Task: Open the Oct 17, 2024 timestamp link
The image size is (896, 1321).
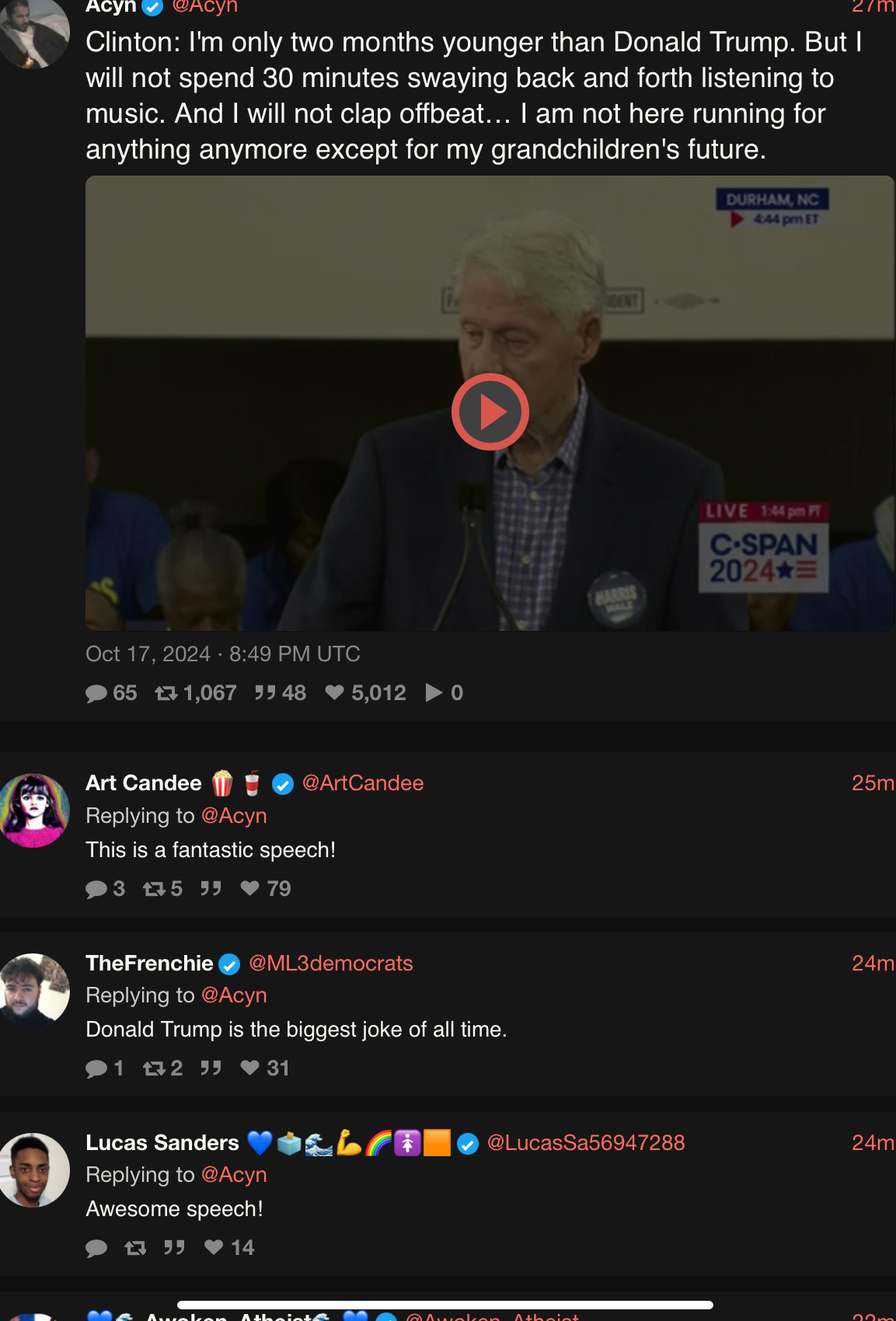Action: click(223, 654)
